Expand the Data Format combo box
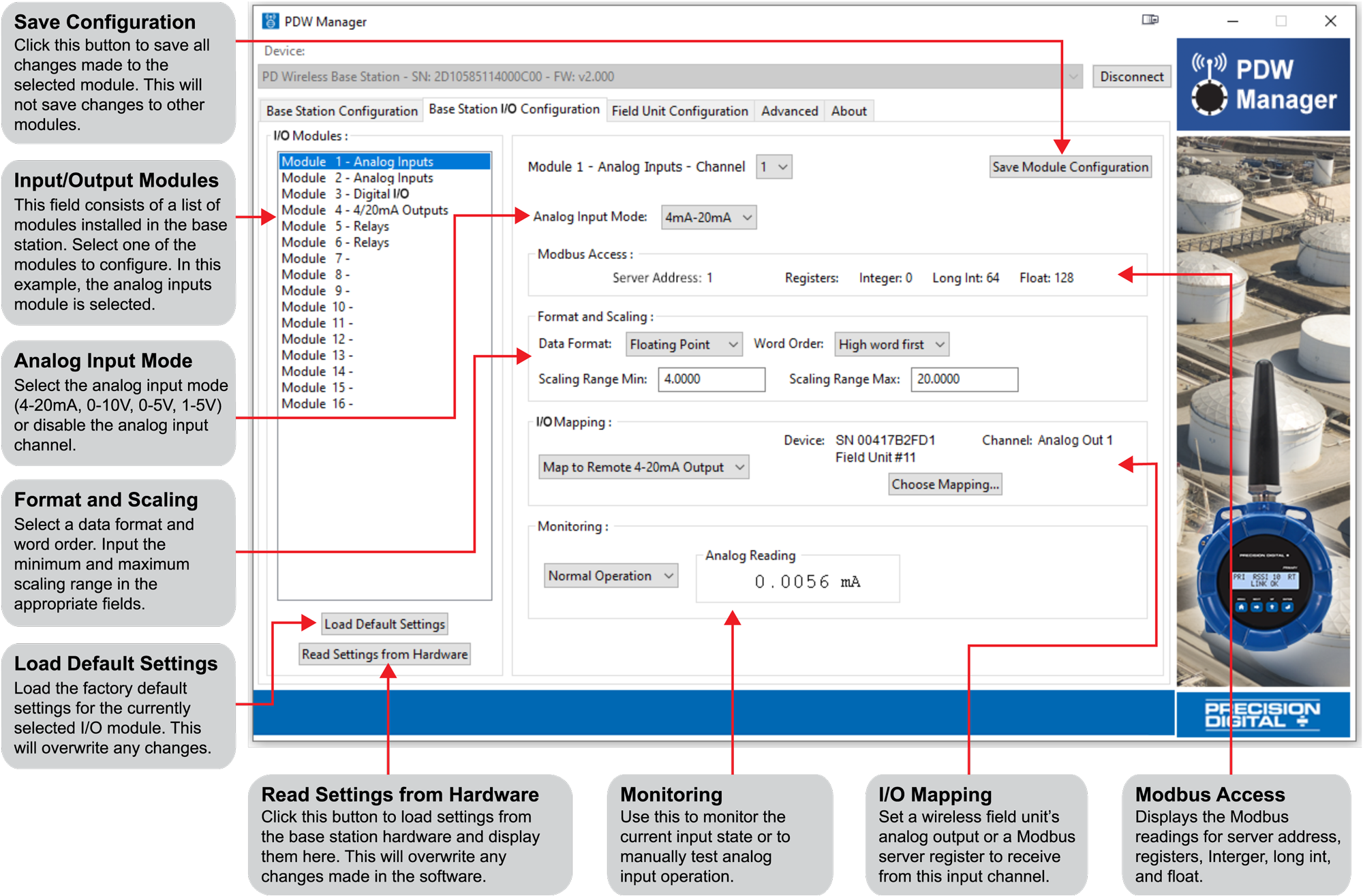 point(684,345)
